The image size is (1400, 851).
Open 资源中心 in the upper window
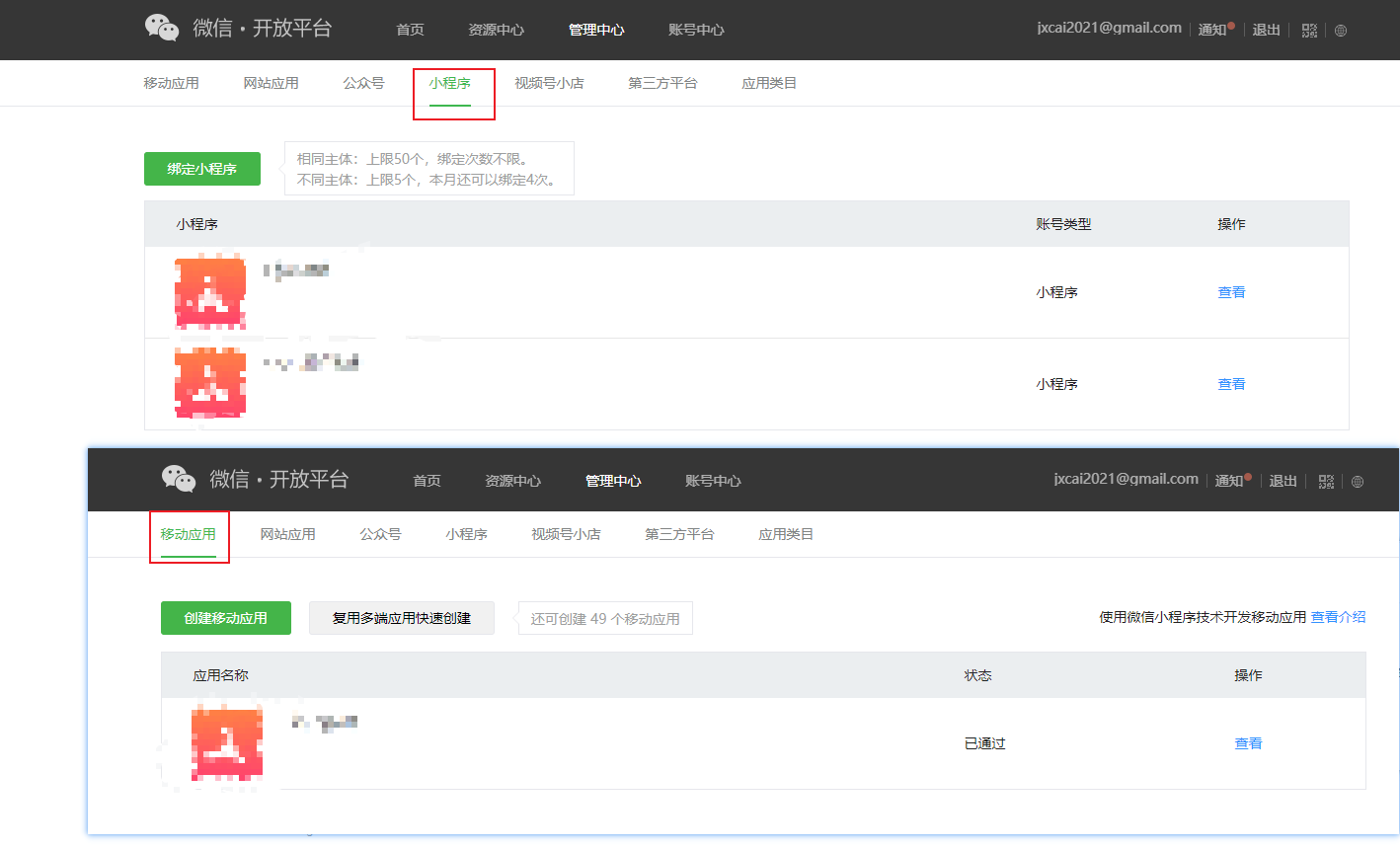[x=496, y=30]
